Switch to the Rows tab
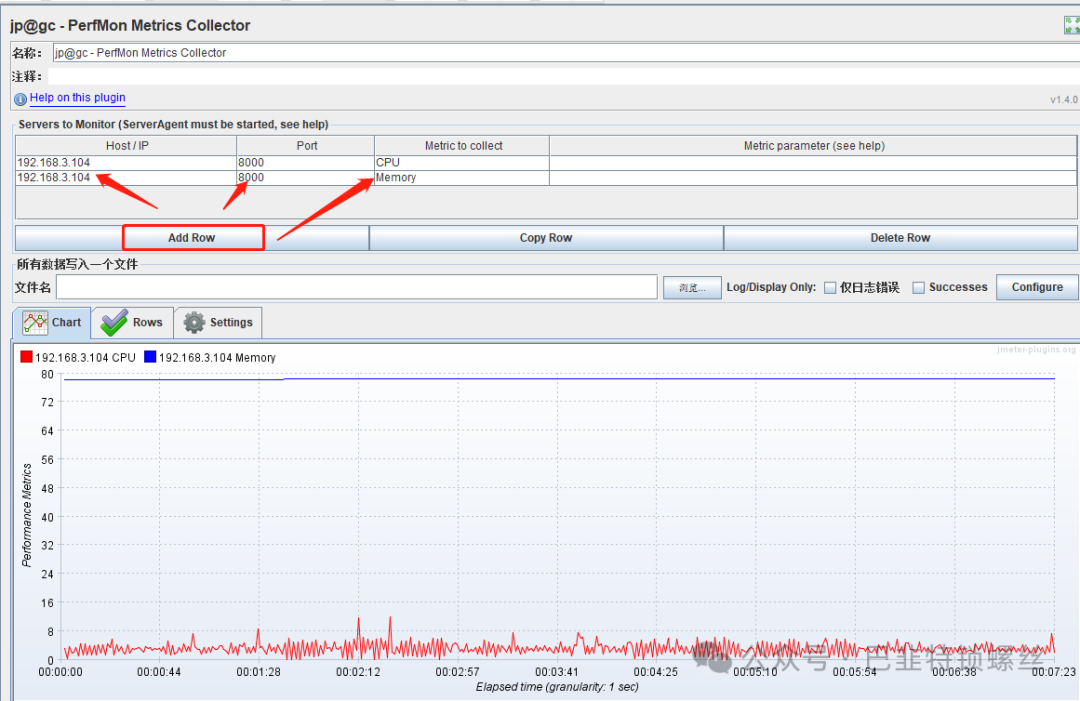1080x701 pixels. [x=132, y=322]
